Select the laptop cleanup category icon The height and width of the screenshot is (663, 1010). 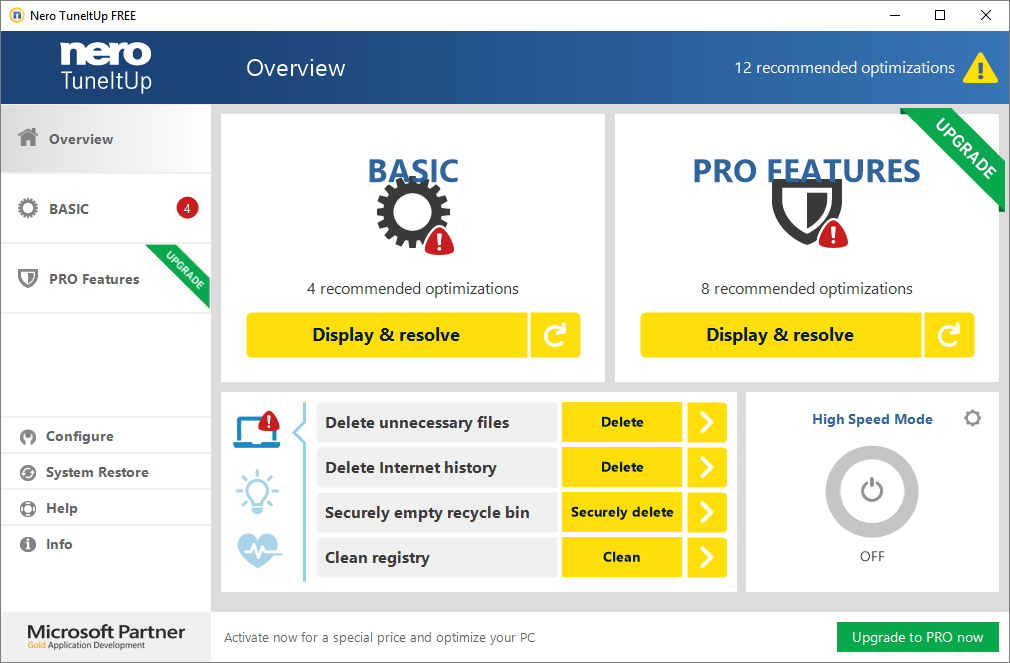257,430
